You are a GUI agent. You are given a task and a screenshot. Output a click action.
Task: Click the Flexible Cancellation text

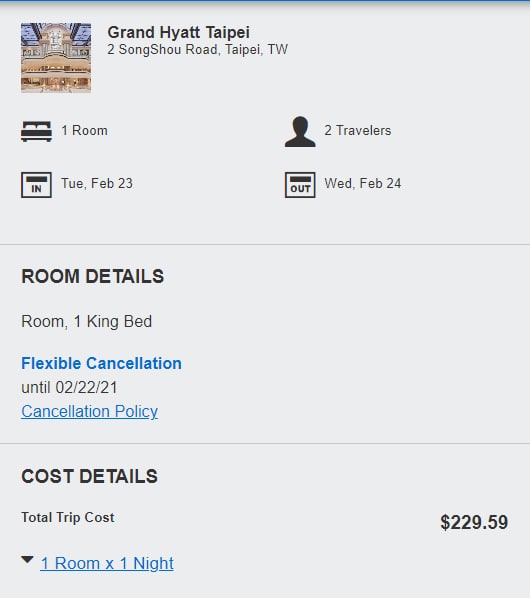click(101, 363)
